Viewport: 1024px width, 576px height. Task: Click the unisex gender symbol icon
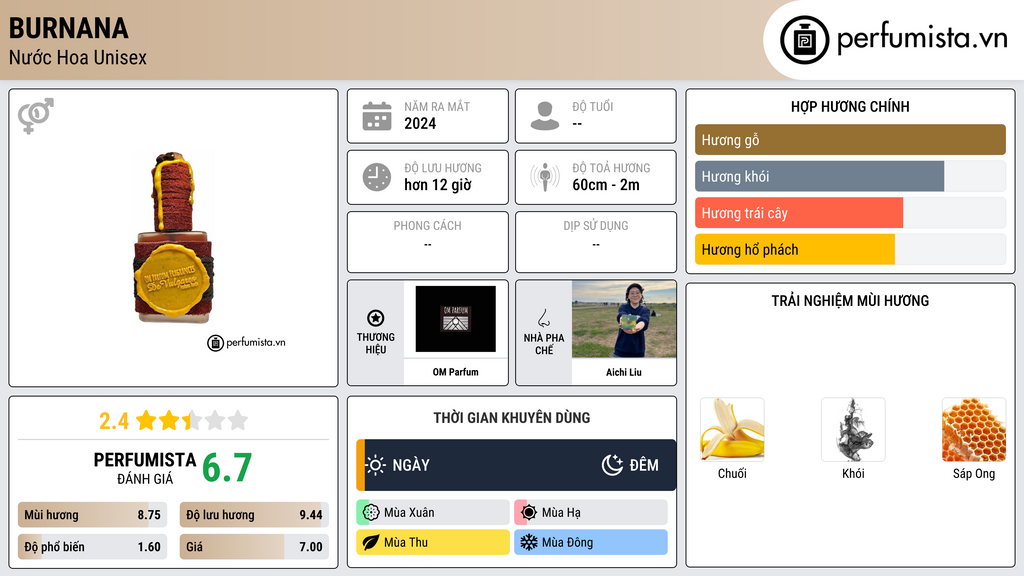coord(36,116)
